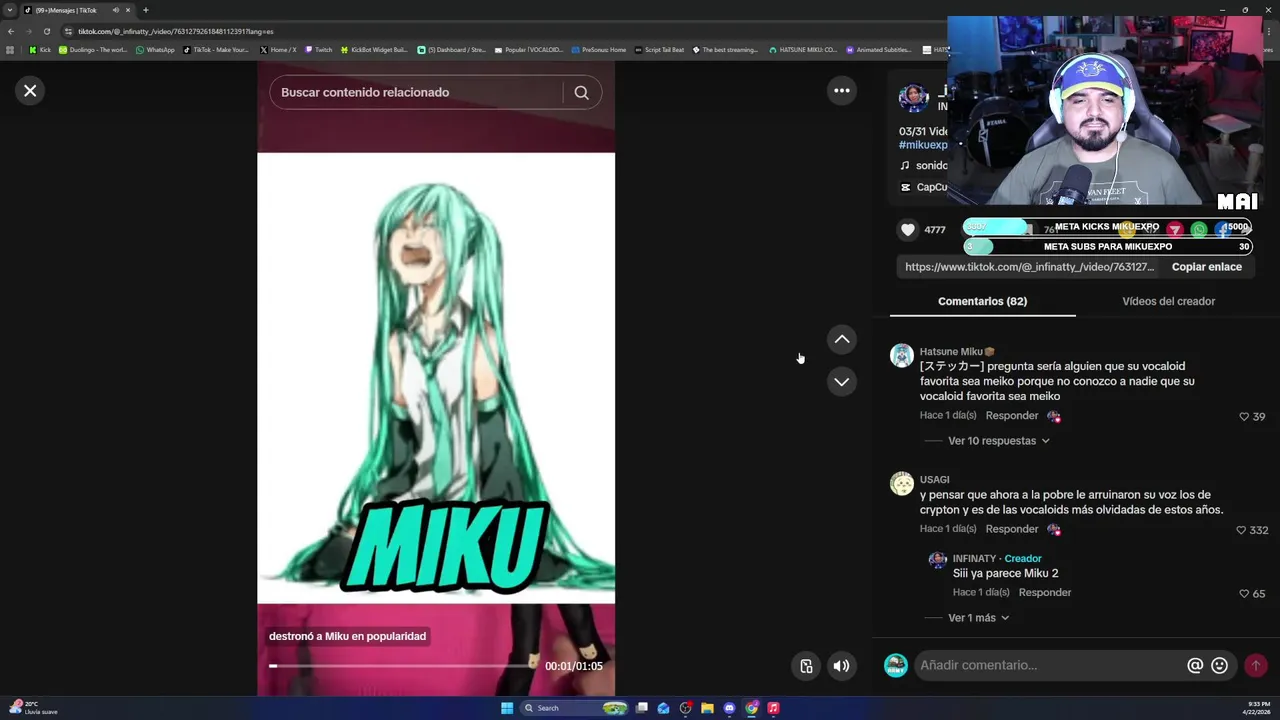Open a new browser tab
The height and width of the screenshot is (720, 1280).
coord(145,10)
